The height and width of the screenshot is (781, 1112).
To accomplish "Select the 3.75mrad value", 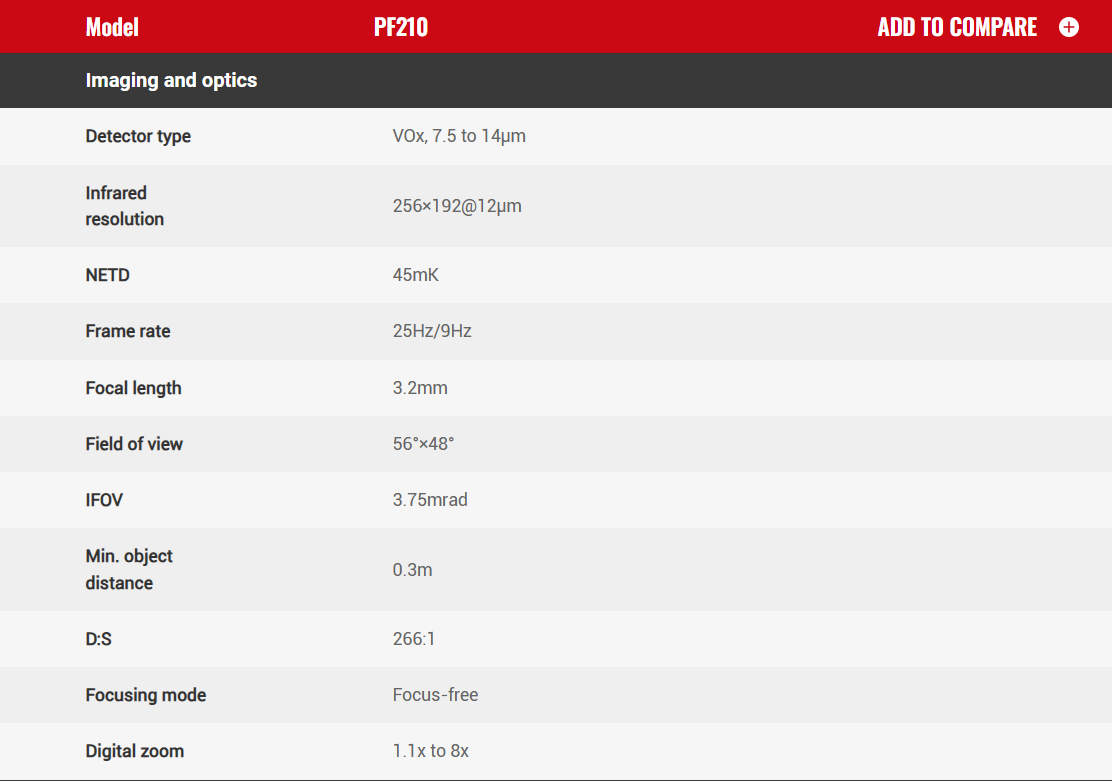I will coord(430,500).
